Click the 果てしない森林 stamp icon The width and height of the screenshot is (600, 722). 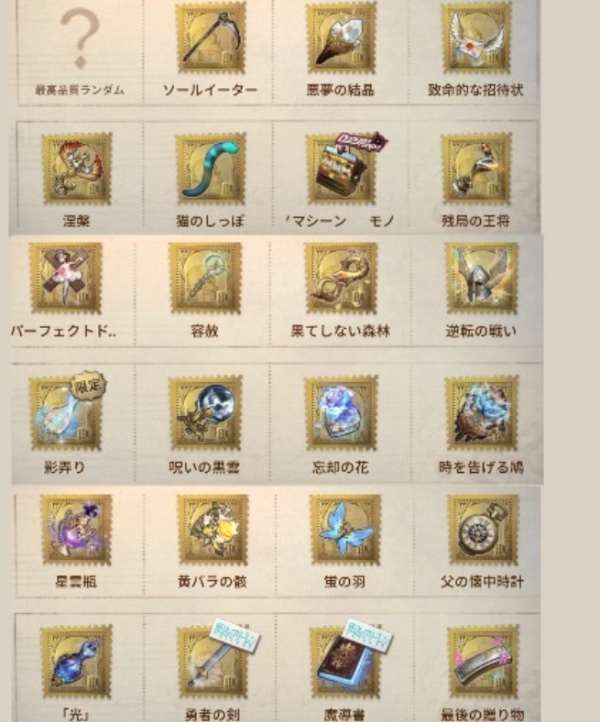[x=341, y=279]
